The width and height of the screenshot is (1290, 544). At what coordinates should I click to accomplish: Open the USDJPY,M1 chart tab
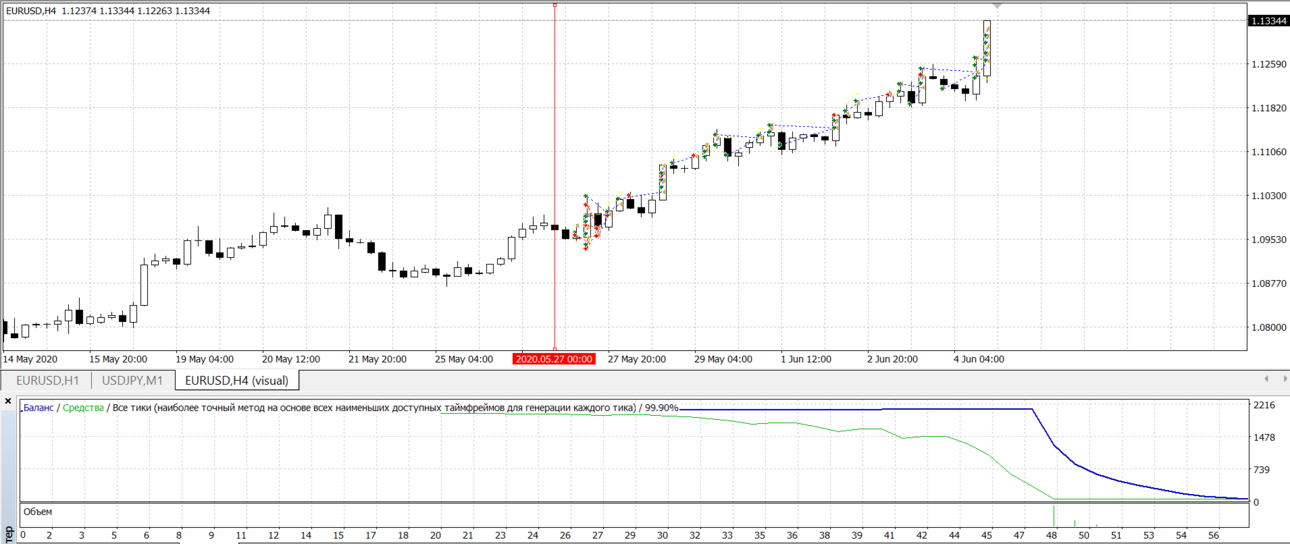click(x=133, y=380)
